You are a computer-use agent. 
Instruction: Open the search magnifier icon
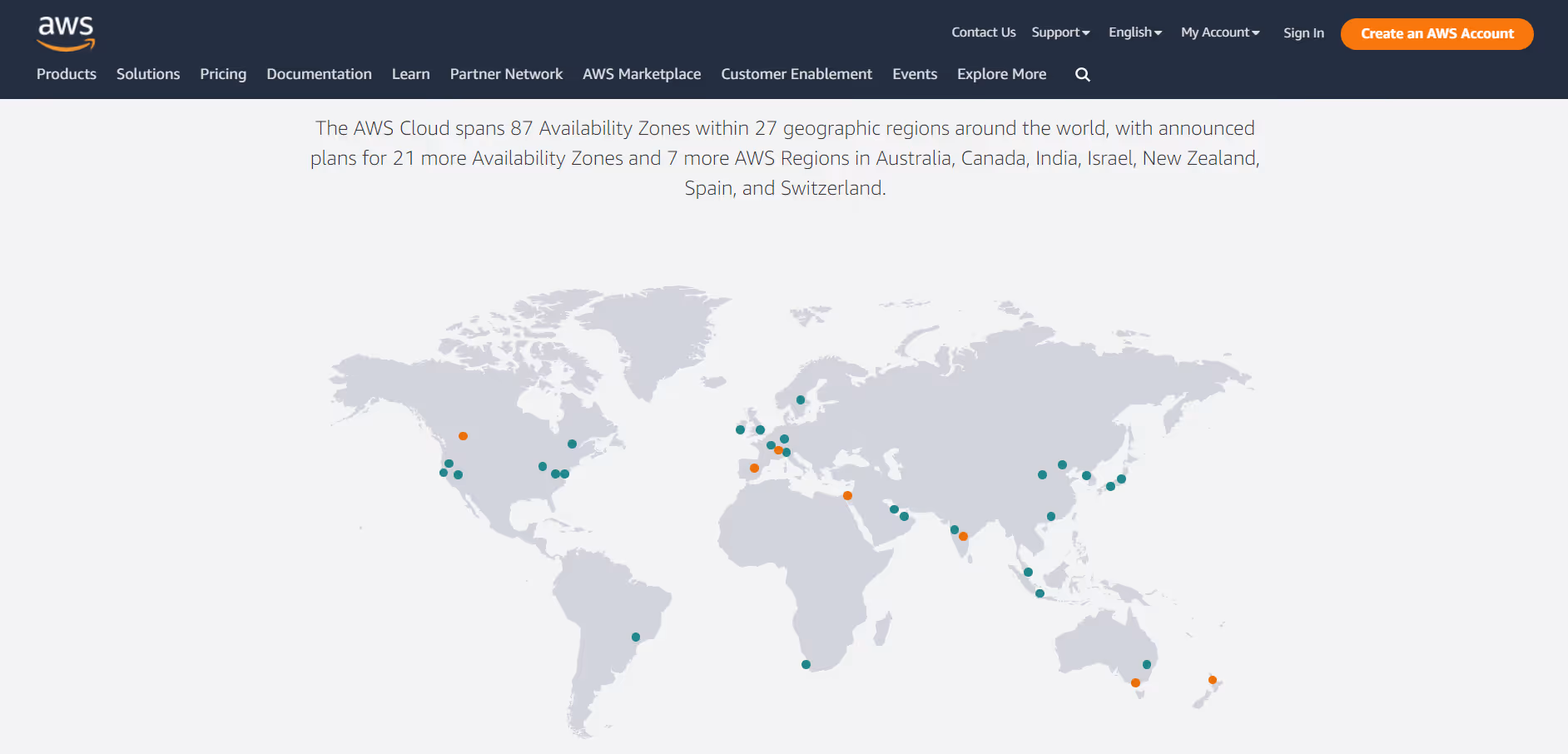[x=1082, y=74]
